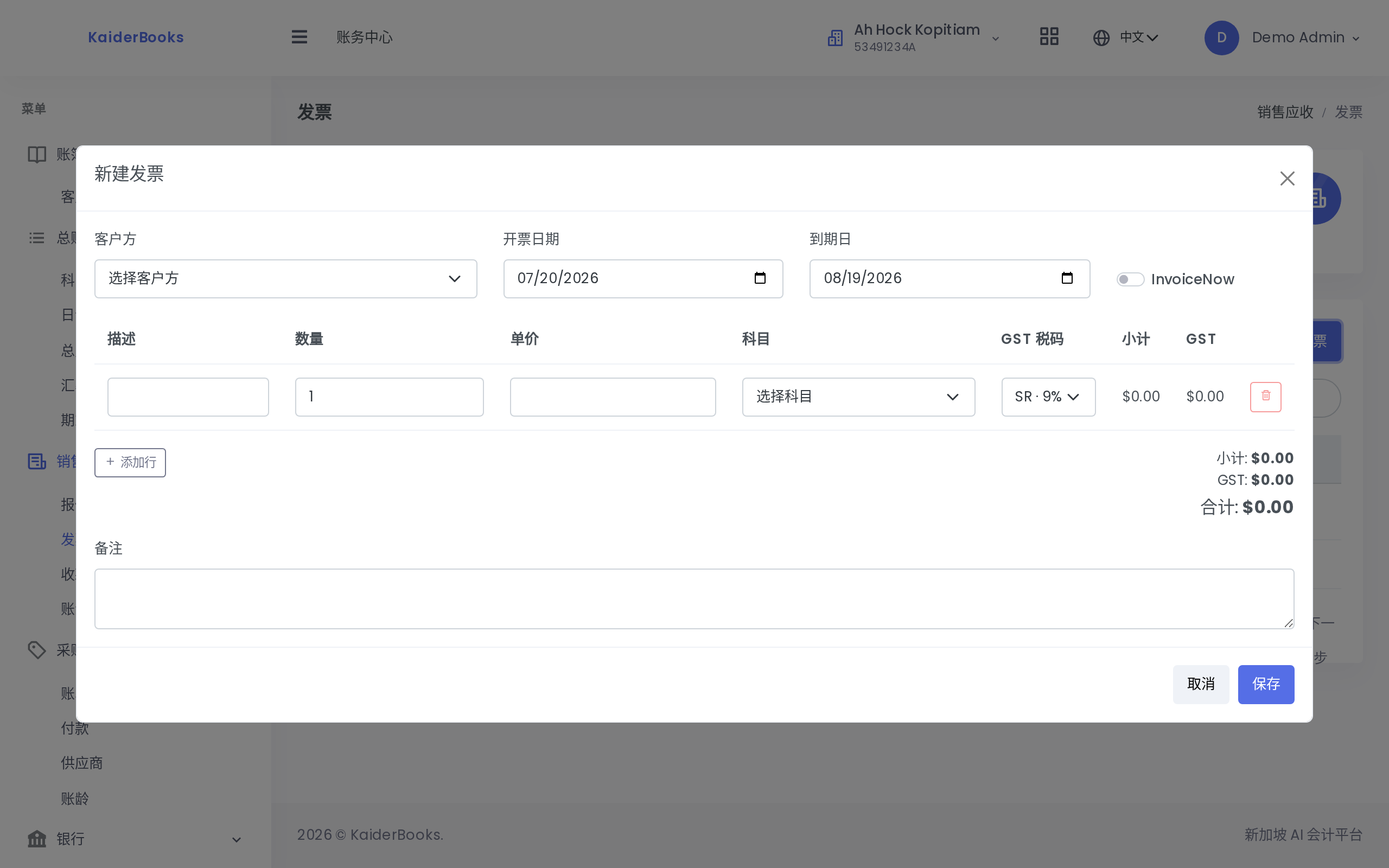This screenshot has width=1389, height=868.
Task: Click the 数量 quantity input
Action: pyautogui.click(x=389, y=397)
